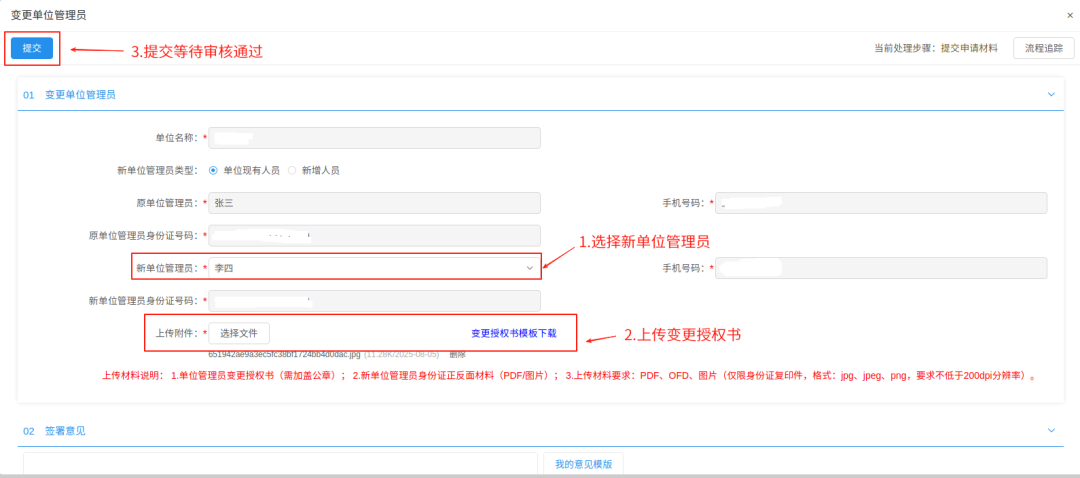Click the blue 提交 submit button
Viewport: 1080px width, 478px height.
point(31,48)
